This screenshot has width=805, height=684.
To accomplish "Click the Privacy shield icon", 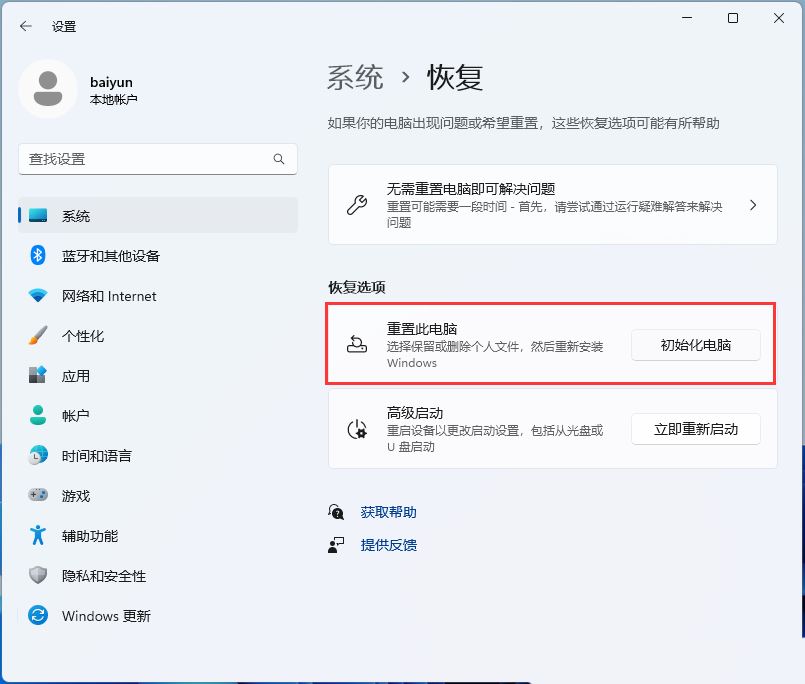I will (x=38, y=575).
